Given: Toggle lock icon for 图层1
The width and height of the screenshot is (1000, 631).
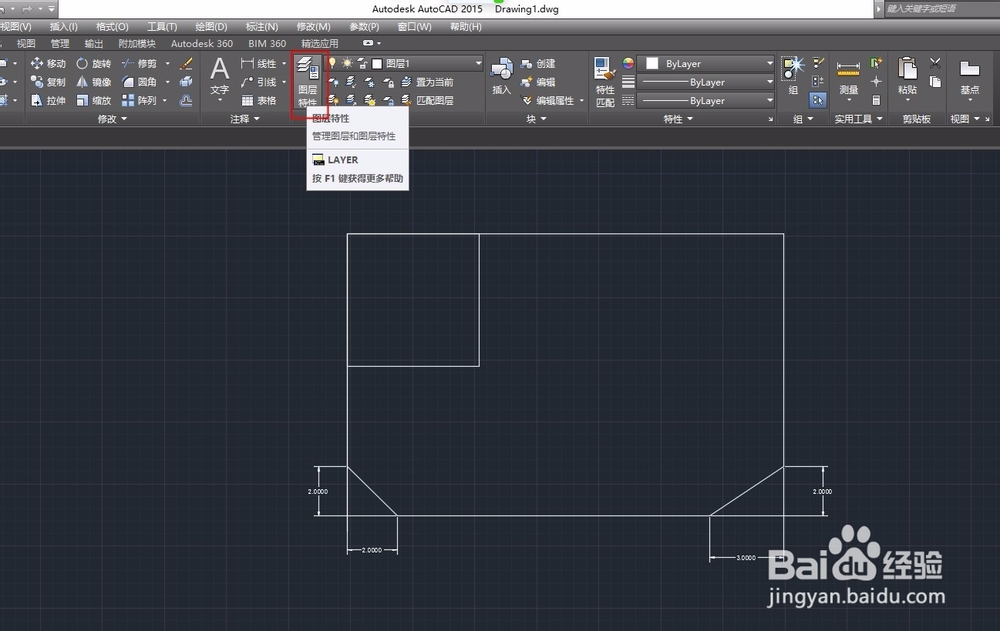Looking at the screenshot, I should point(362,63).
